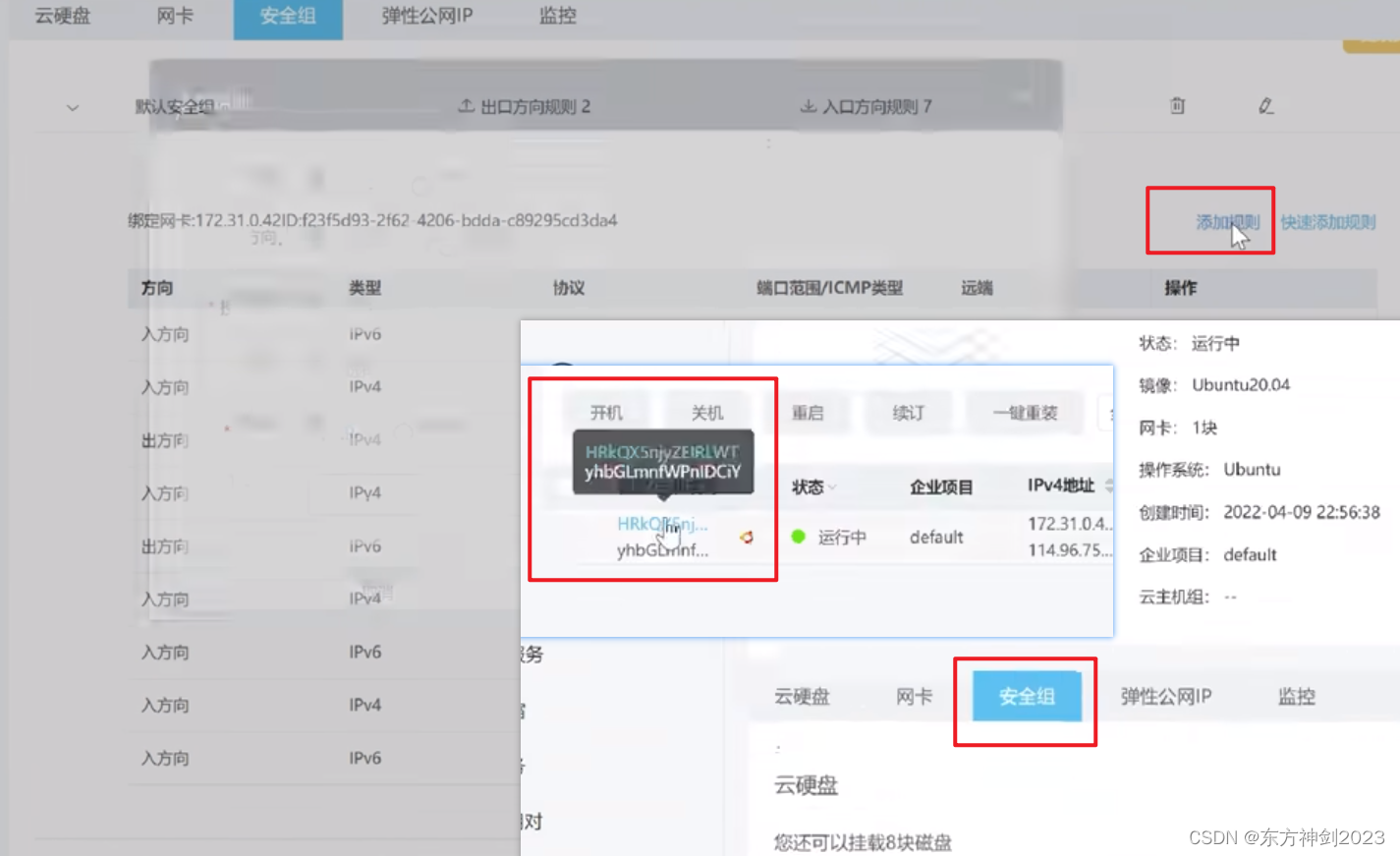Click the 出方向 cell in the IPv4 row
The height and width of the screenshot is (856, 1400).
[x=165, y=440]
